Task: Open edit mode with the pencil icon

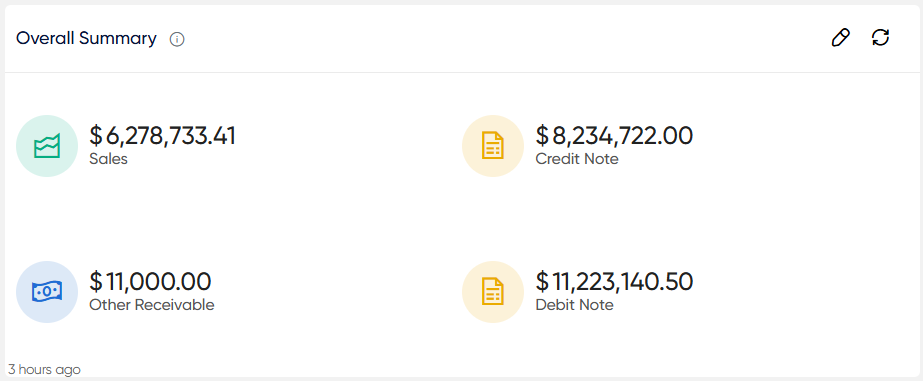Action: tap(840, 38)
